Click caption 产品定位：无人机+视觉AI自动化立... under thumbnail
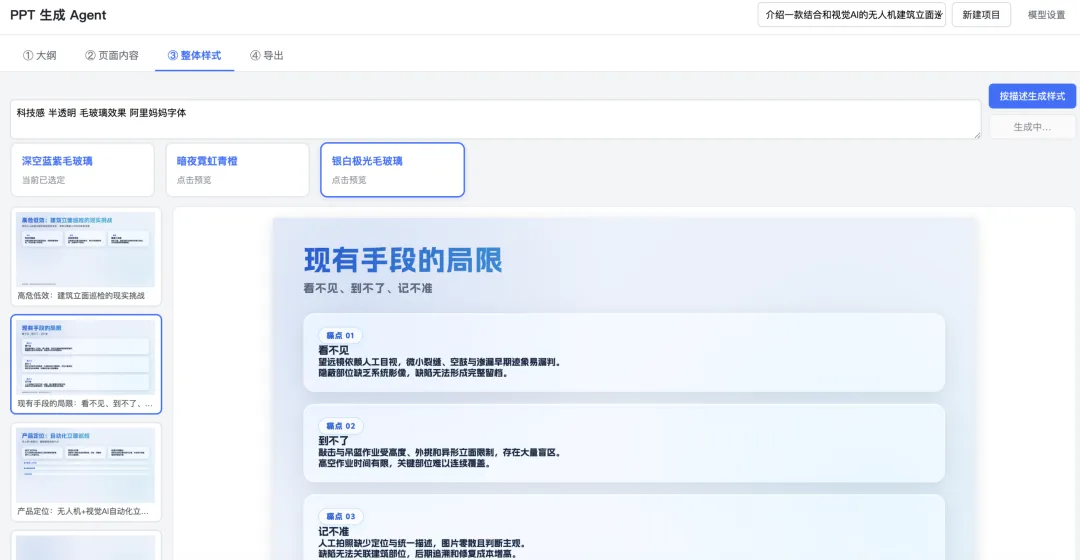Viewport: 1080px width, 560px height. pyautogui.click(x=83, y=511)
